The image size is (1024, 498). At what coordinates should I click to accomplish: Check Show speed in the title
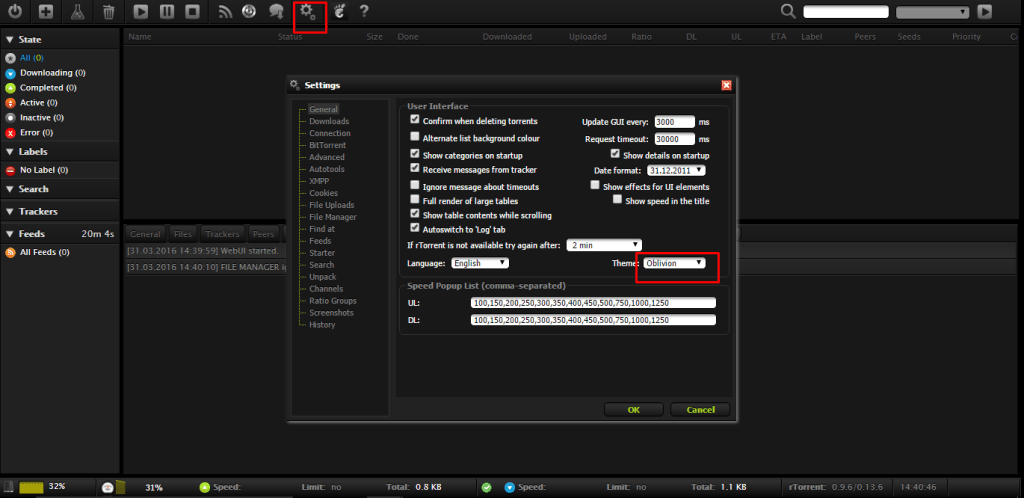click(x=618, y=200)
